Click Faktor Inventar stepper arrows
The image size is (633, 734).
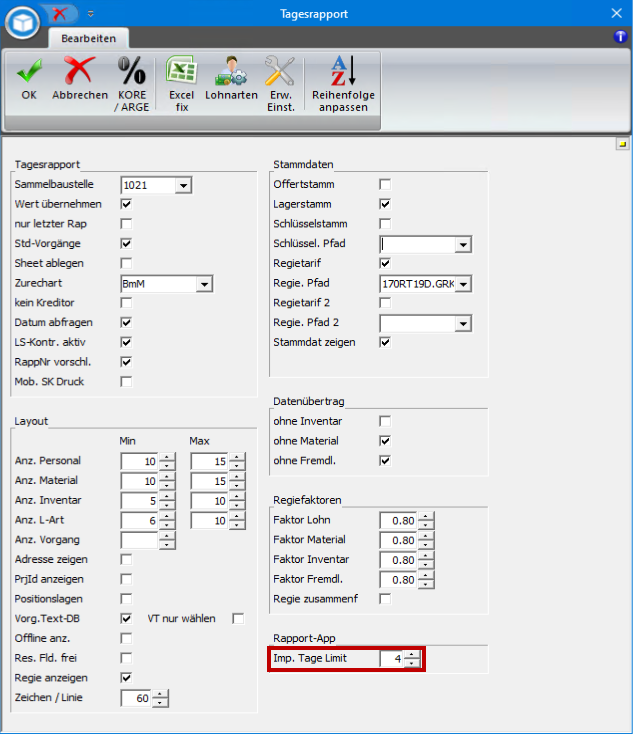pos(426,560)
